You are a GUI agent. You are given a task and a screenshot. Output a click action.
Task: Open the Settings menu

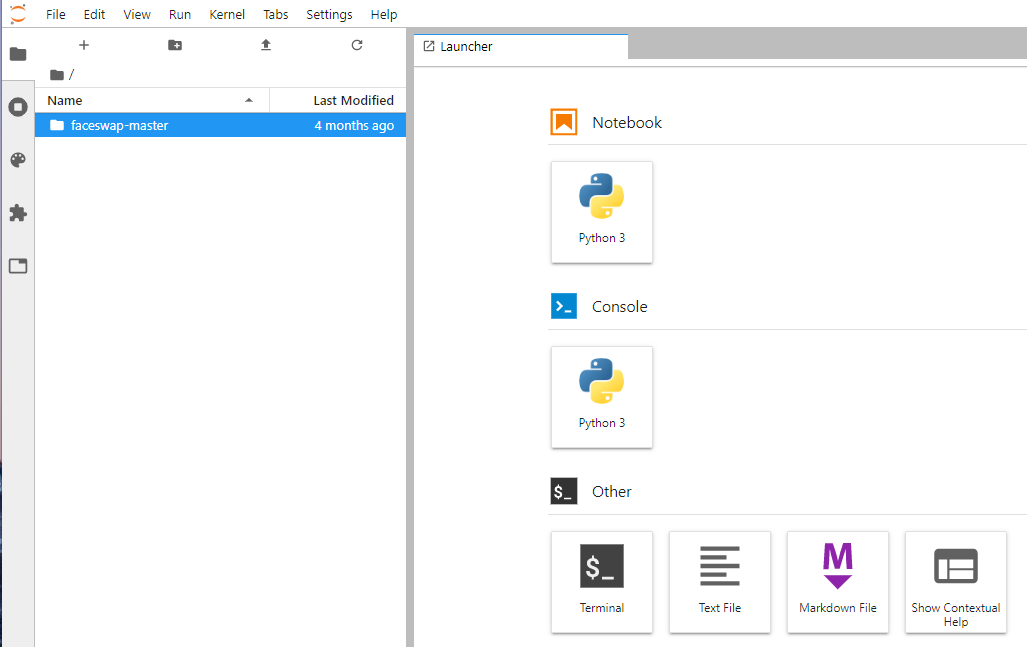tap(329, 14)
